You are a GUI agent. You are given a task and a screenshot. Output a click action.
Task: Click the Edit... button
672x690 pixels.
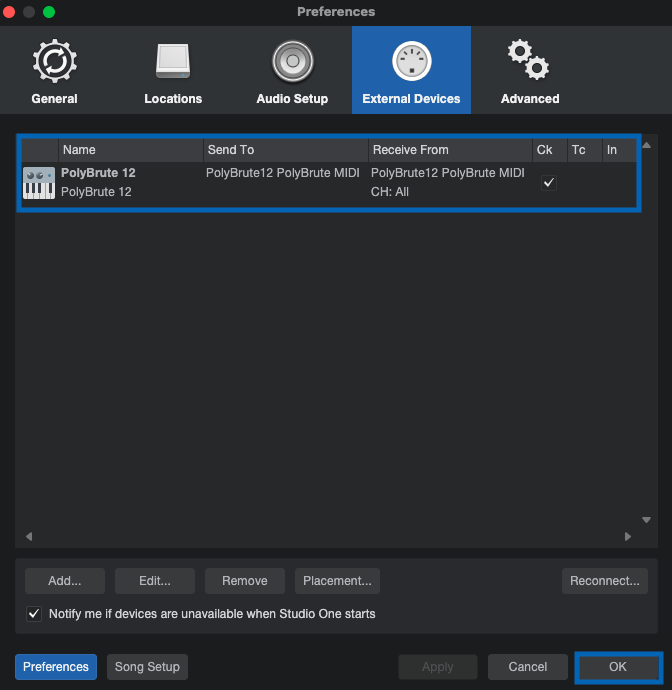click(154, 580)
